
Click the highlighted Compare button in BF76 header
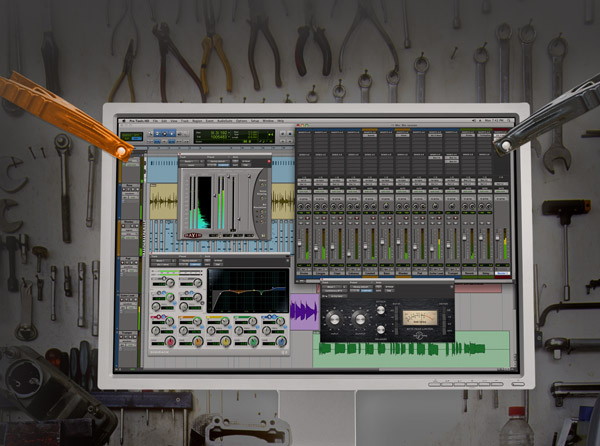coord(367,290)
